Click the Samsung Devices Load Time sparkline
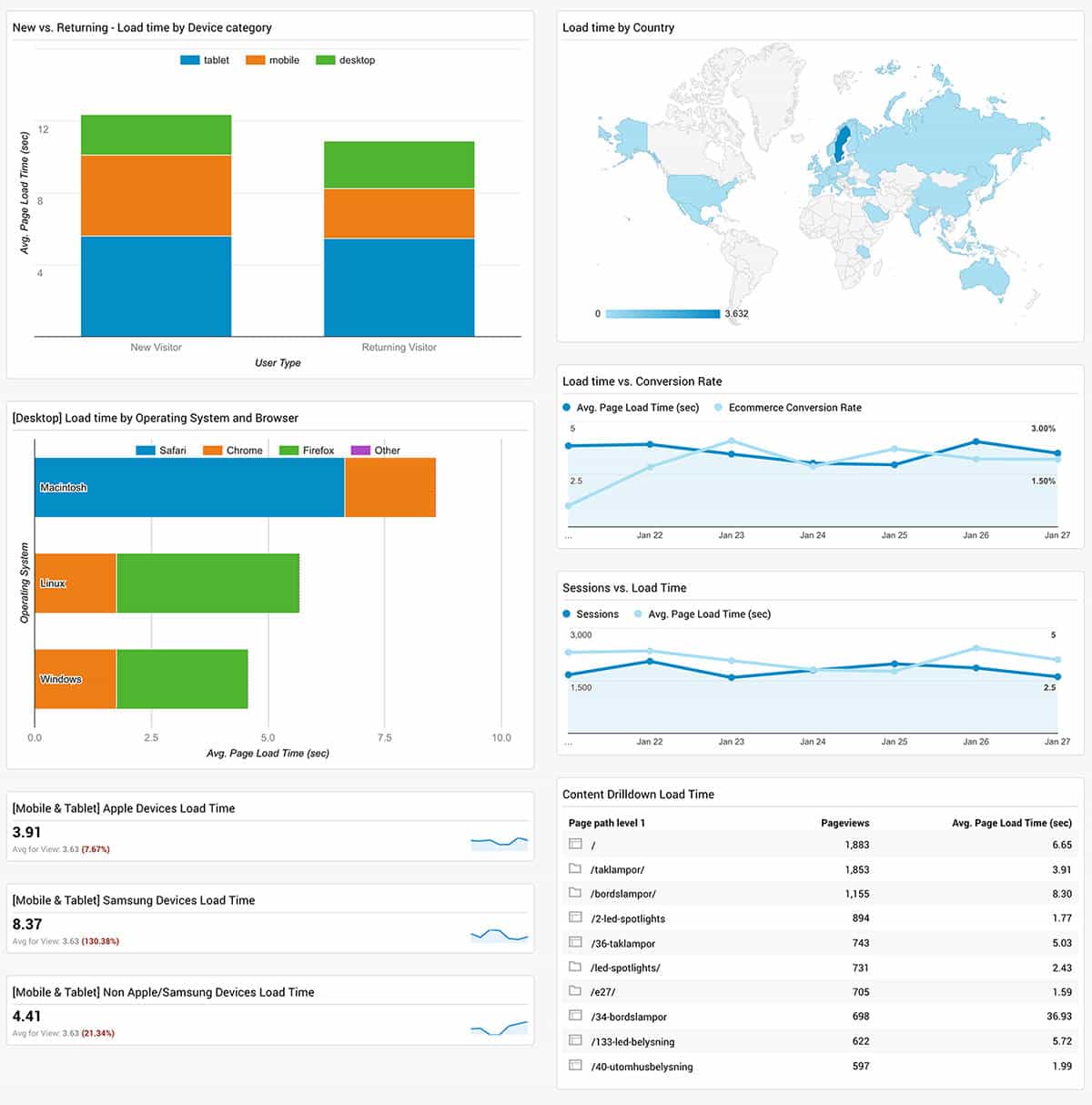 pos(500,934)
